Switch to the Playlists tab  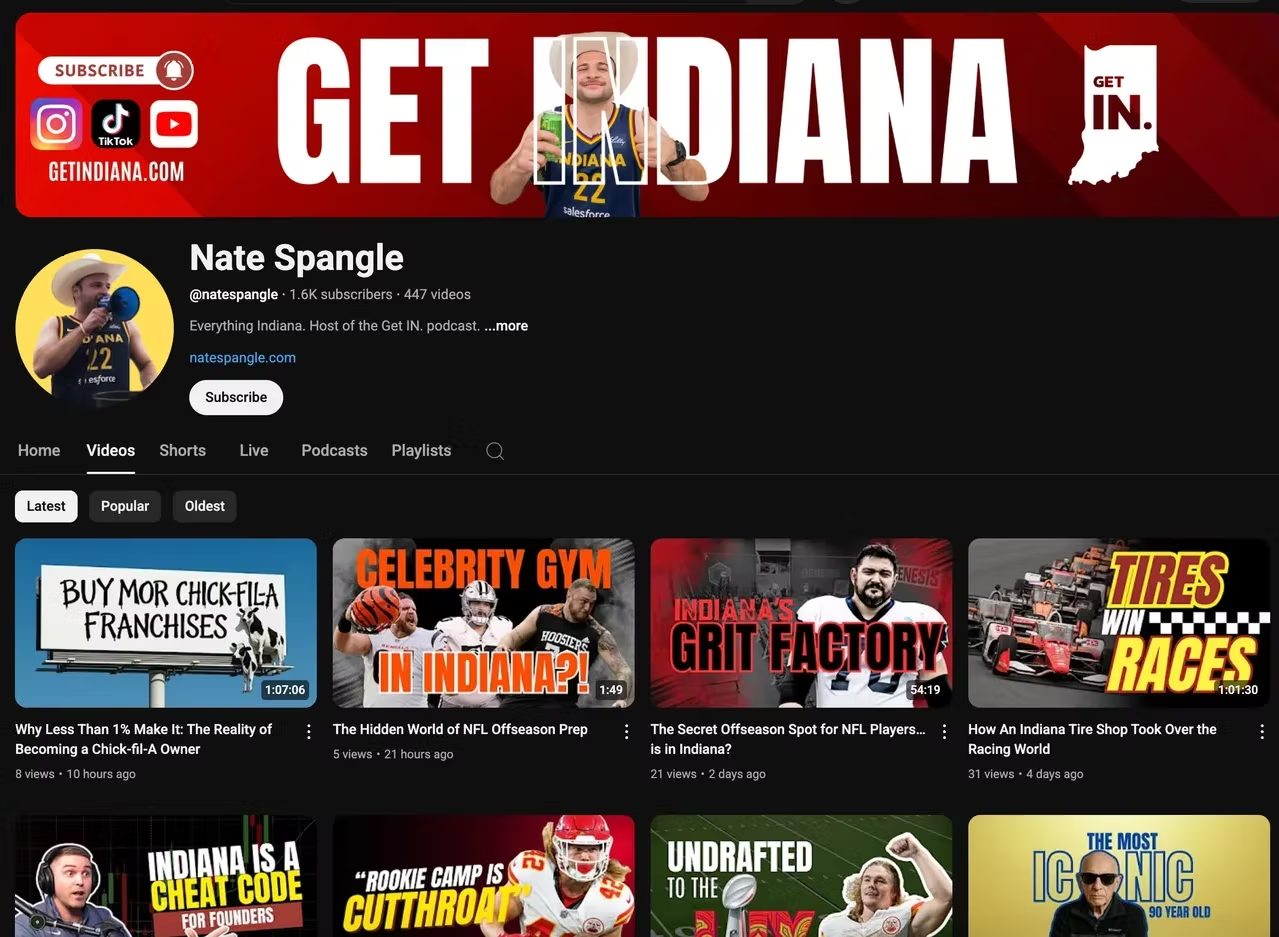point(421,451)
